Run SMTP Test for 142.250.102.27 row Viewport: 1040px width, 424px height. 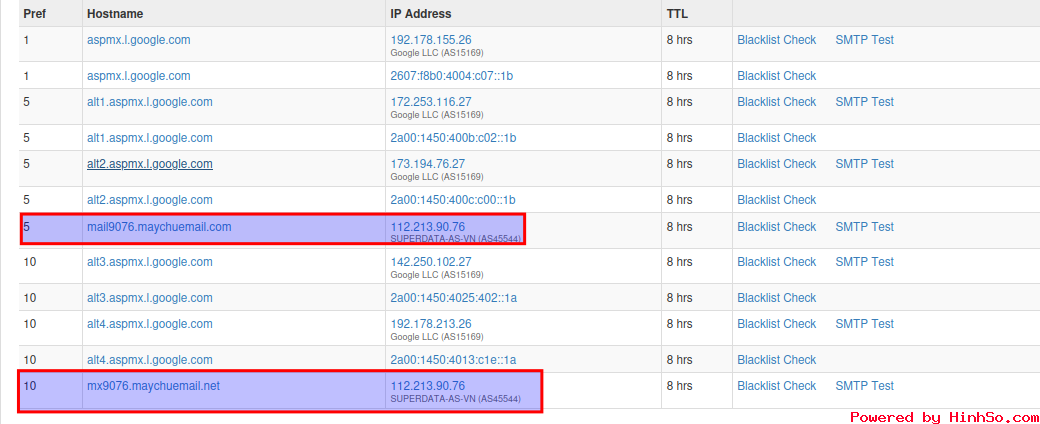tap(864, 262)
